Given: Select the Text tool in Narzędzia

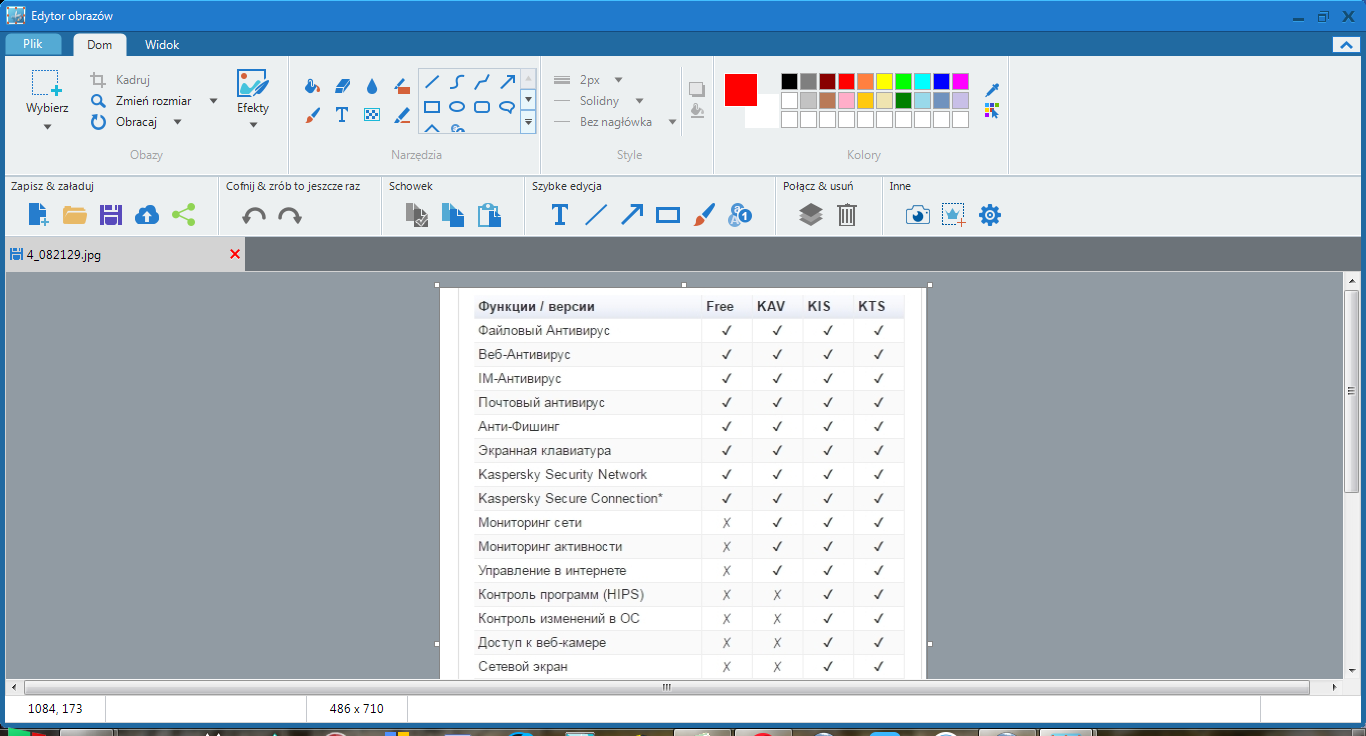Looking at the screenshot, I should (x=342, y=115).
